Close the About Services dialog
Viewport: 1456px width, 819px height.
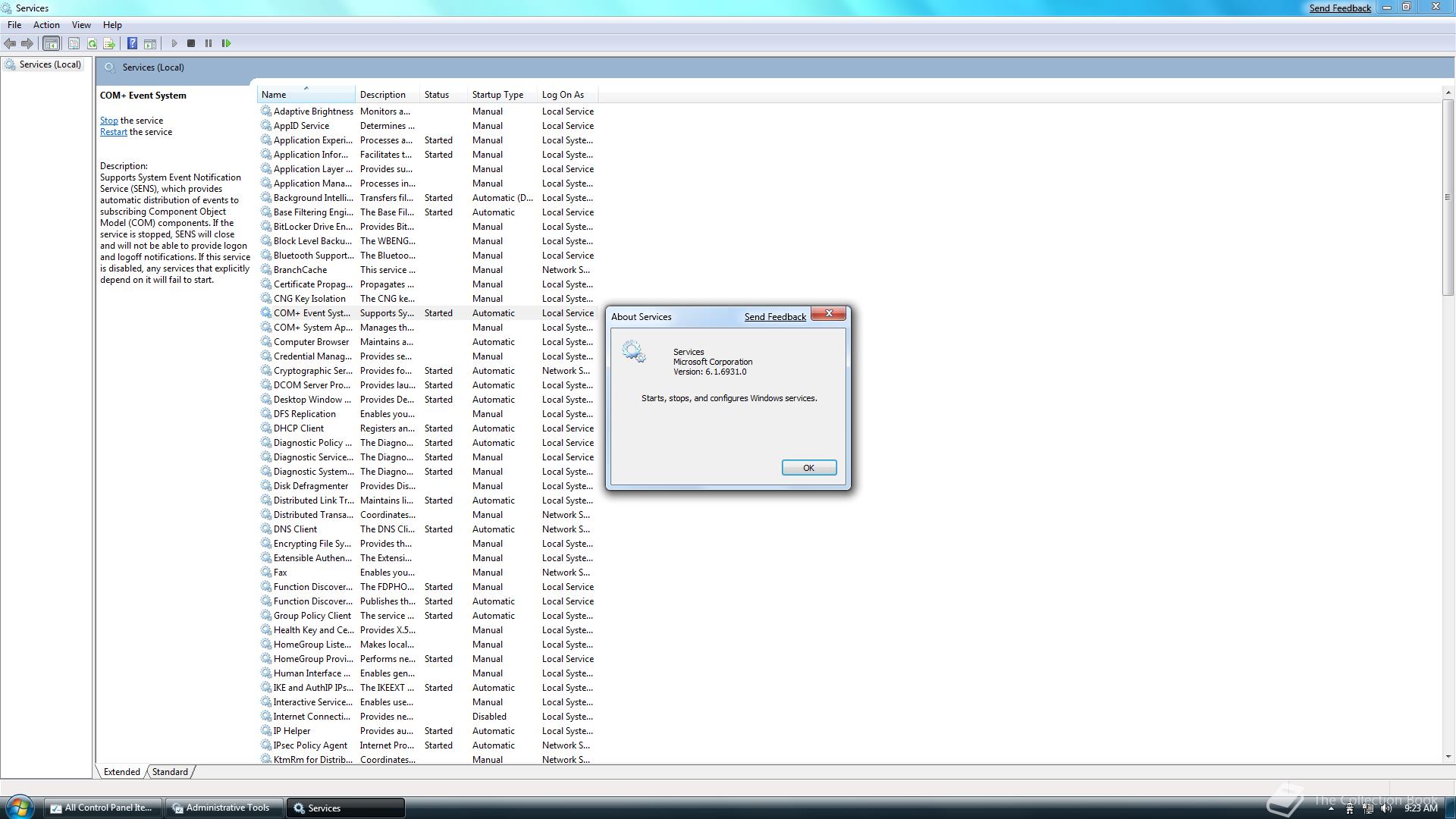(x=829, y=313)
